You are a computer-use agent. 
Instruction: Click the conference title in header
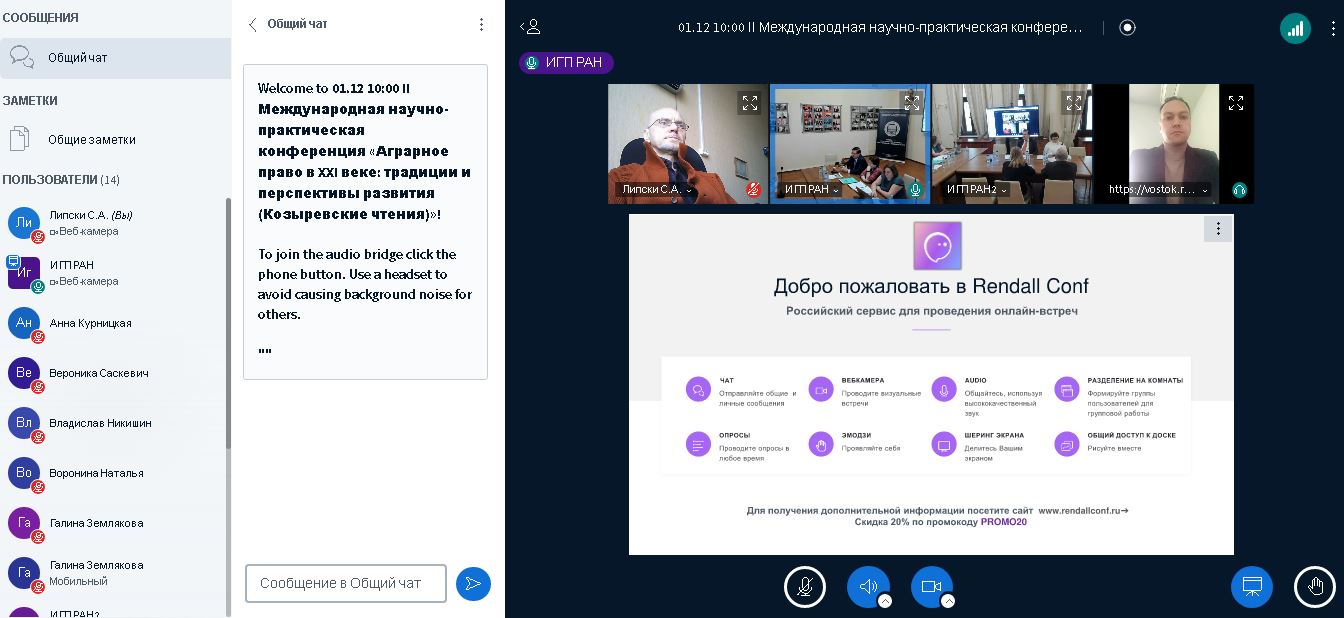point(880,27)
